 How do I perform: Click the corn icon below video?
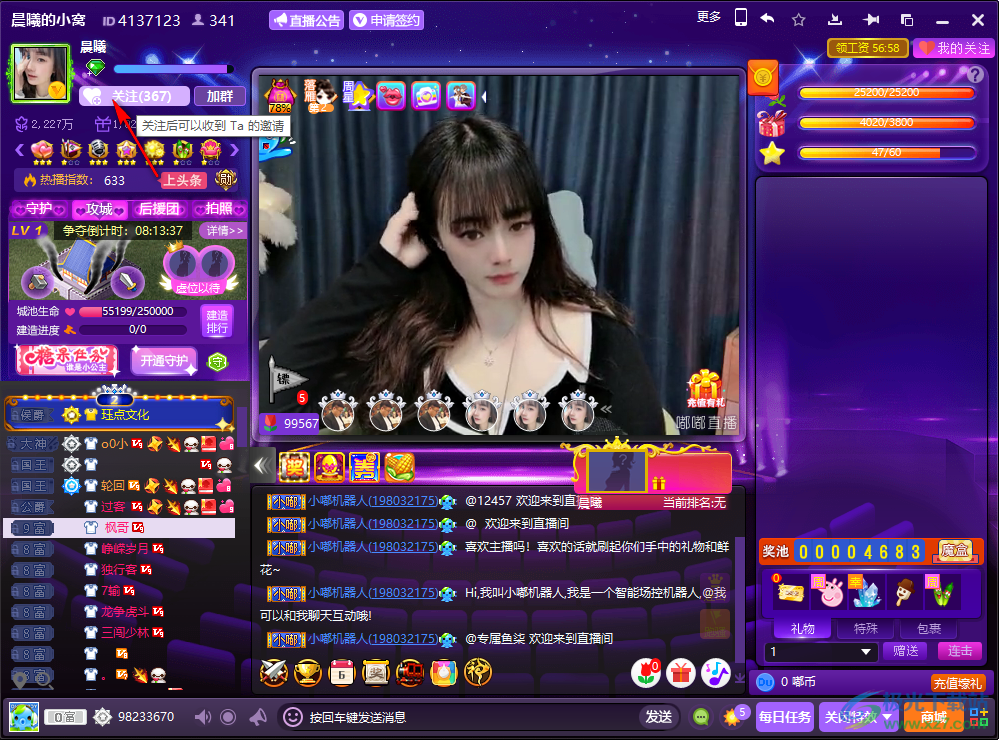399,467
